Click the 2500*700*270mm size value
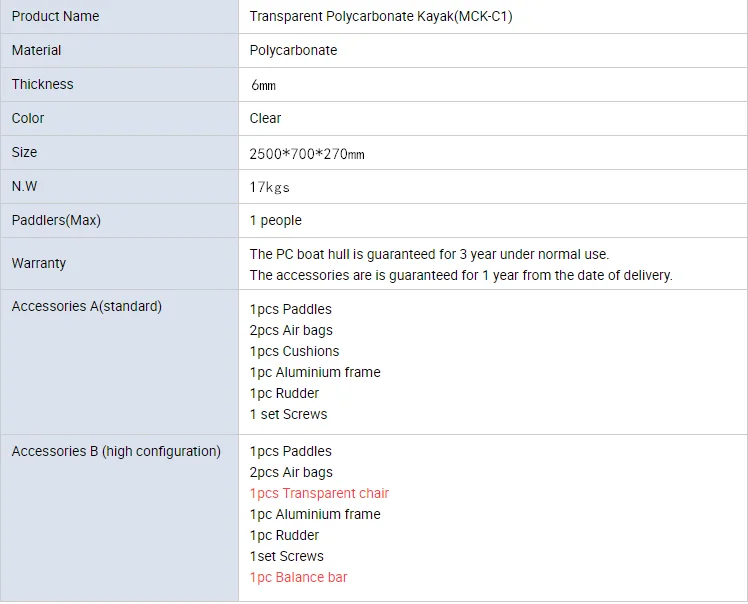 pyautogui.click(x=306, y=154)
